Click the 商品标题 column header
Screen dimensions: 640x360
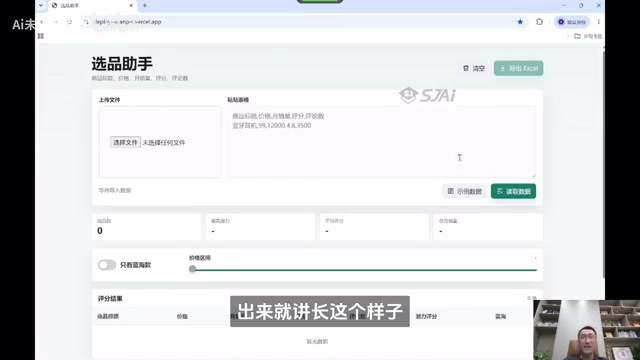pyautogui.click(x=108, y=316)
